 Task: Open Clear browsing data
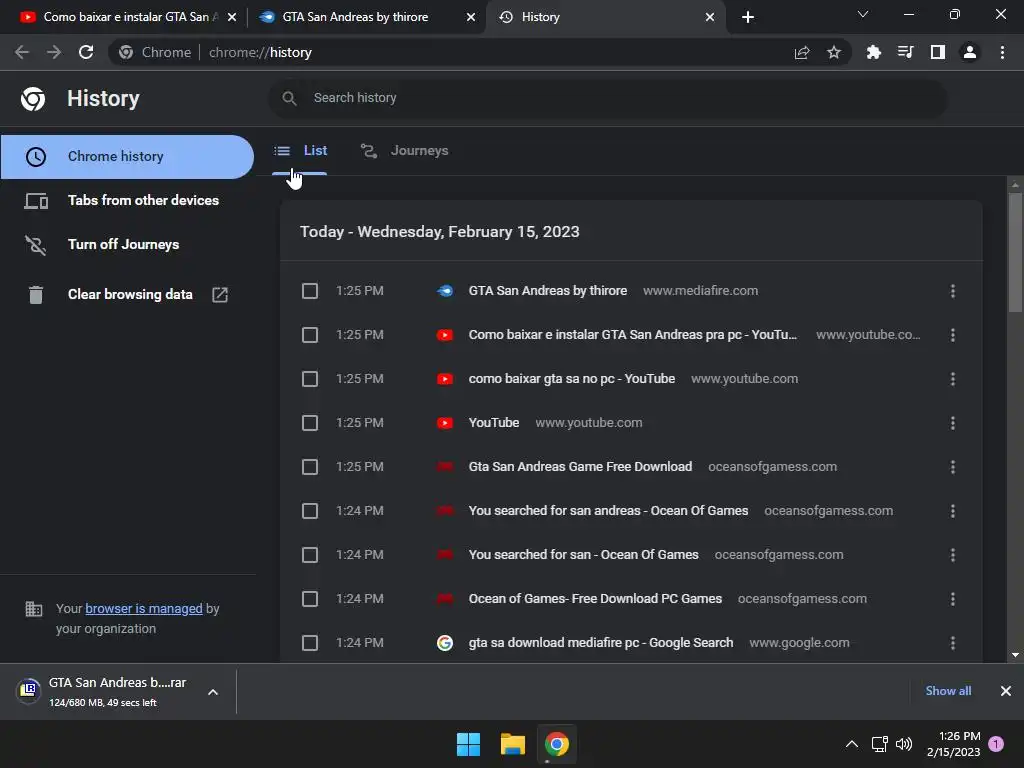(x=127, y=295)
